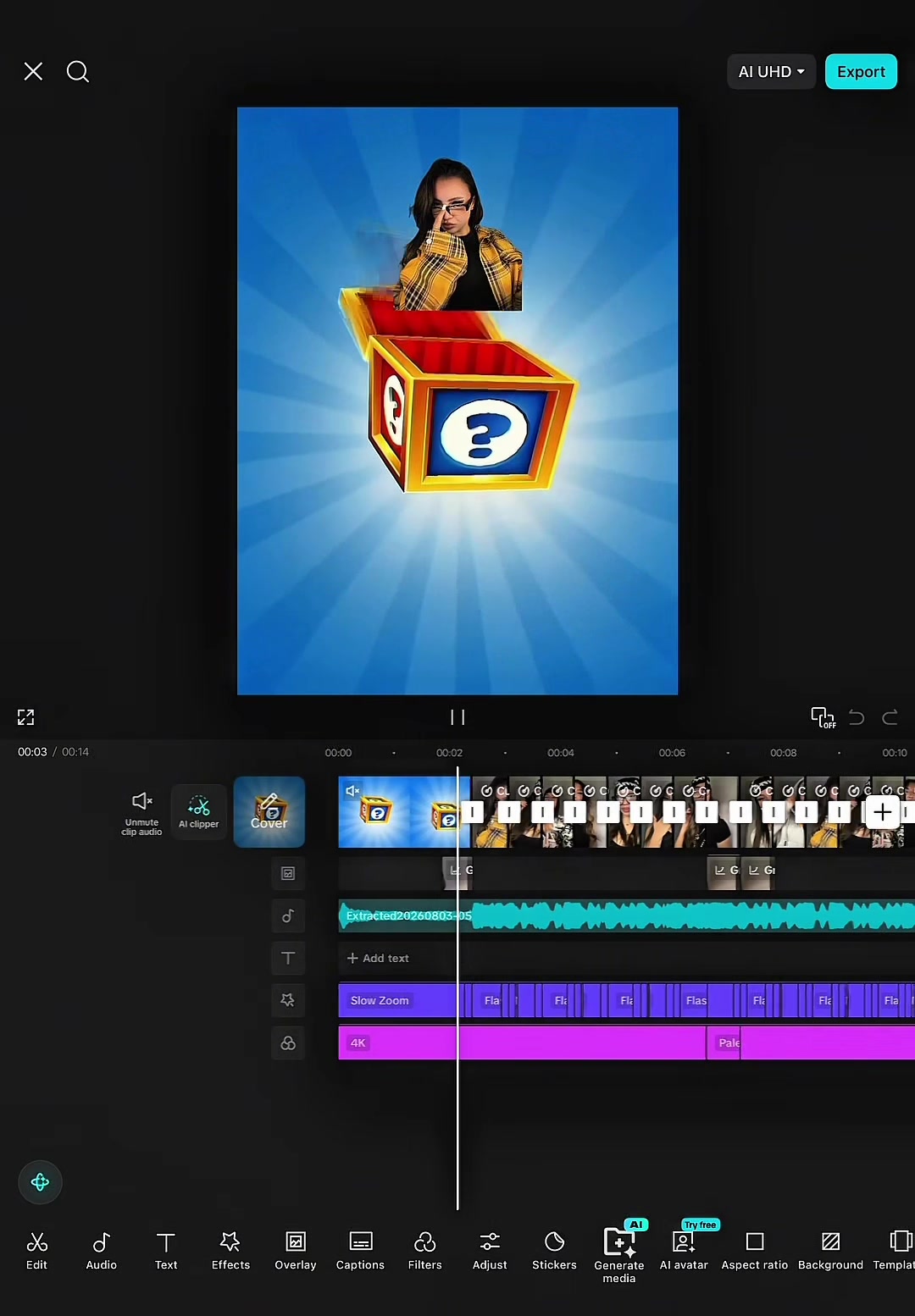Open the Aspect ratio tool
The image size is (915, 1316).
(x=755, y=1251)
